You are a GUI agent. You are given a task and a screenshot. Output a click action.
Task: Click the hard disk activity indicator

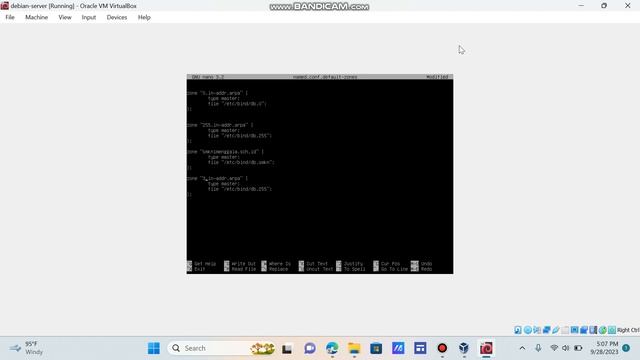click(518, 330)
